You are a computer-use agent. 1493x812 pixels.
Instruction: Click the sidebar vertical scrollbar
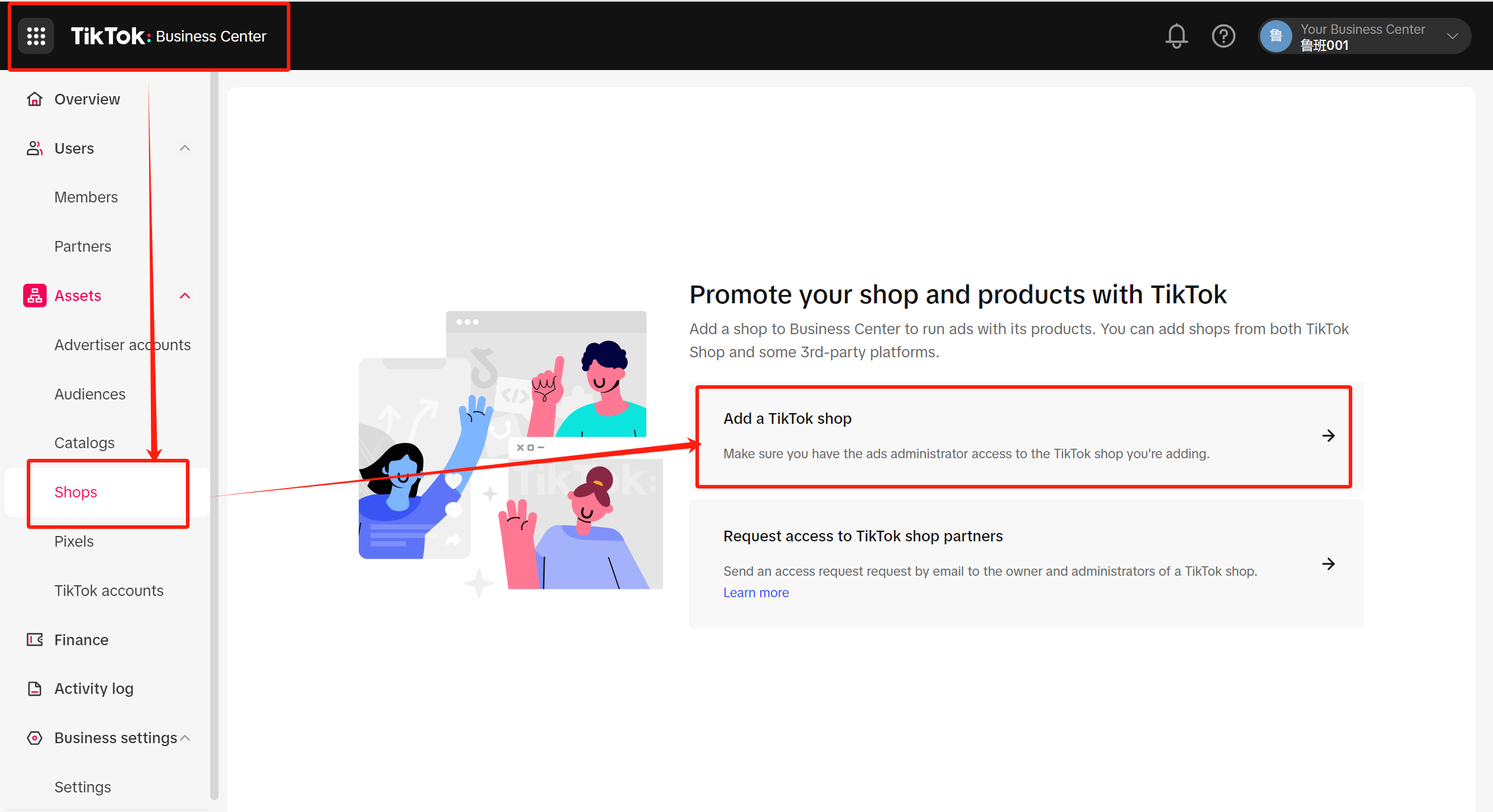214,436
